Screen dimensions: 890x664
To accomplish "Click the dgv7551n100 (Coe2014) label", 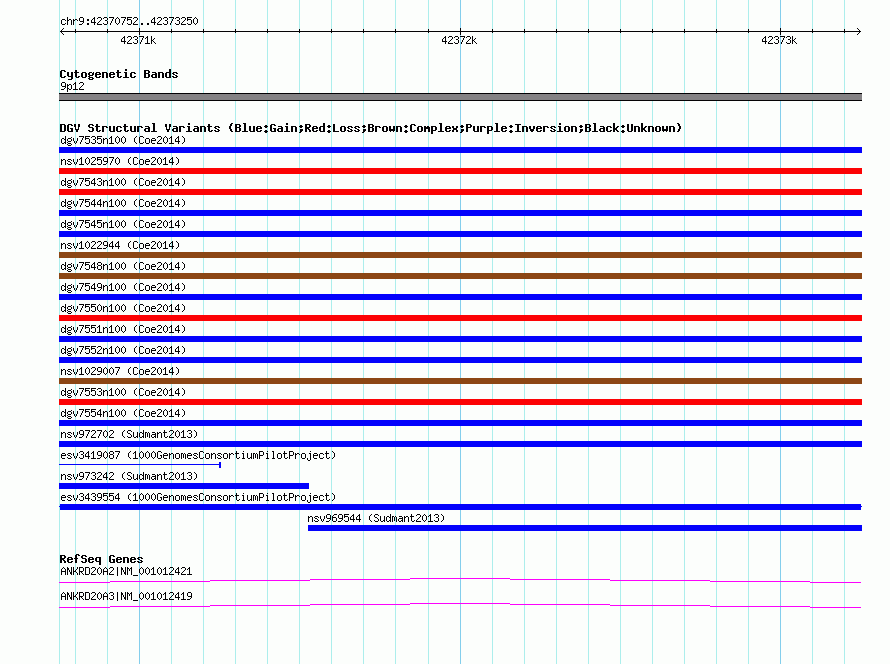I will [123, 329].
